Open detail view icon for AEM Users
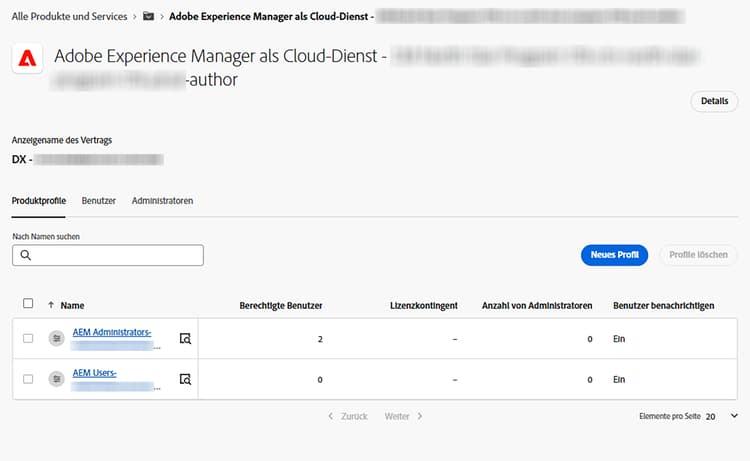 click(x=185, y=379)
